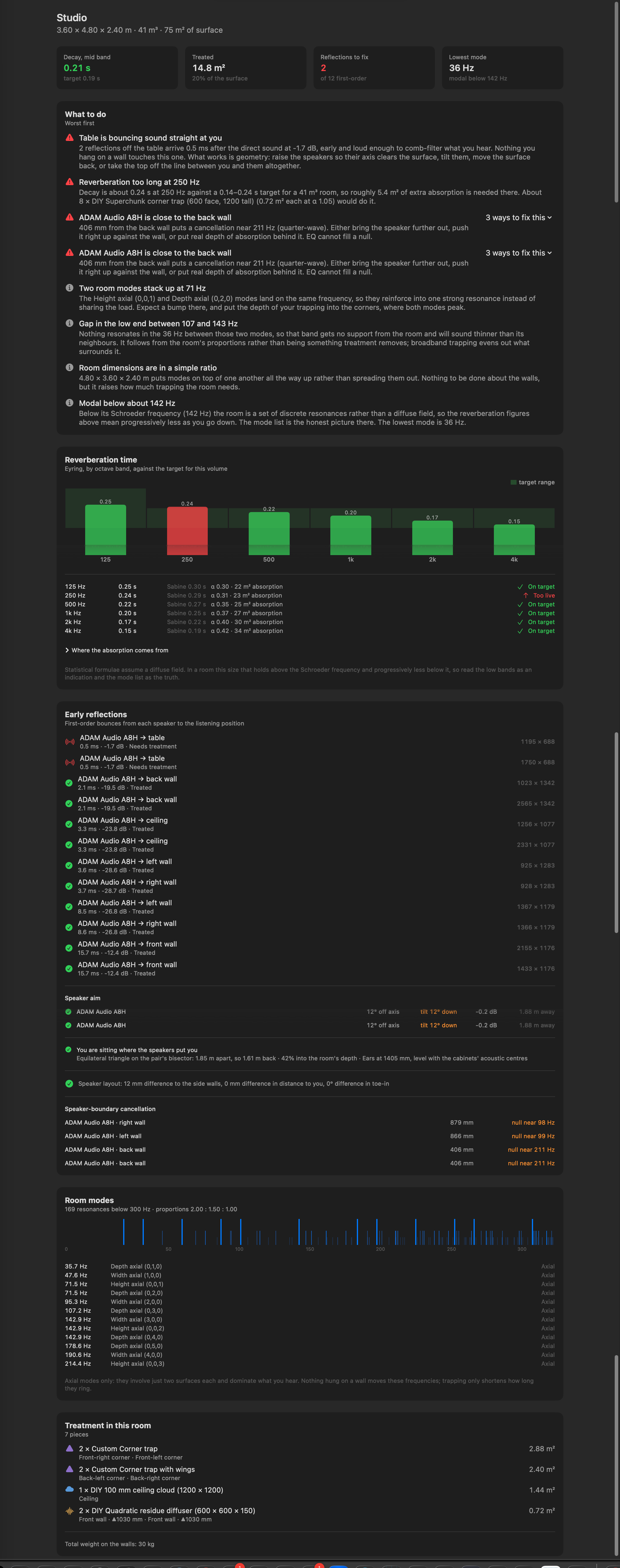Click purple triangle icon for '2 × Custom Corner trap'
Viewport: 620px width, 1568px height.
click(69, 1448)
